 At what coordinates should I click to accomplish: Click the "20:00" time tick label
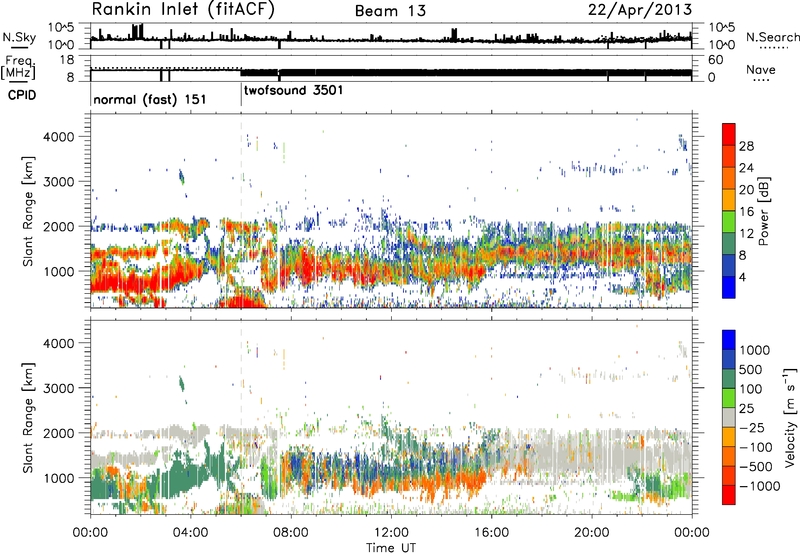coord(591,533)
